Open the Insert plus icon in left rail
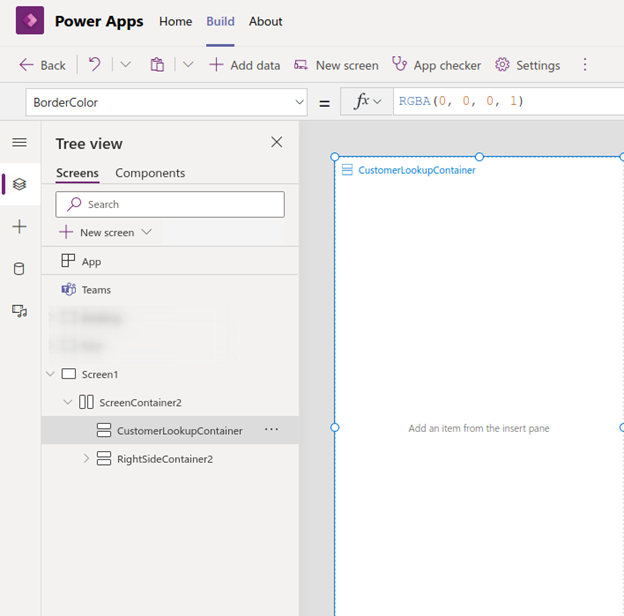The image size is (624, 616). [x=20, y=226]
